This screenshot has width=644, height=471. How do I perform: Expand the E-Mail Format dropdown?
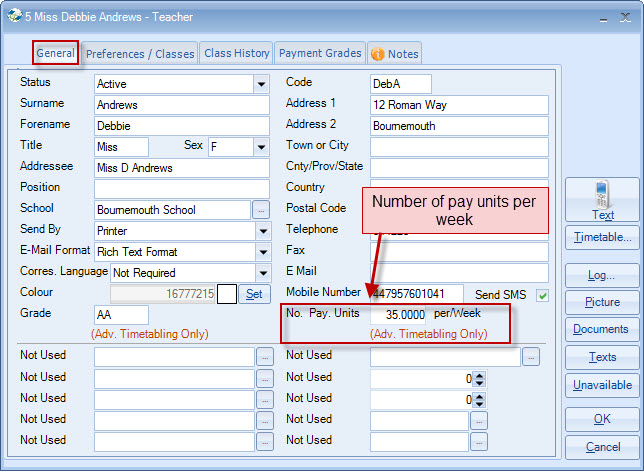point(261,252)
